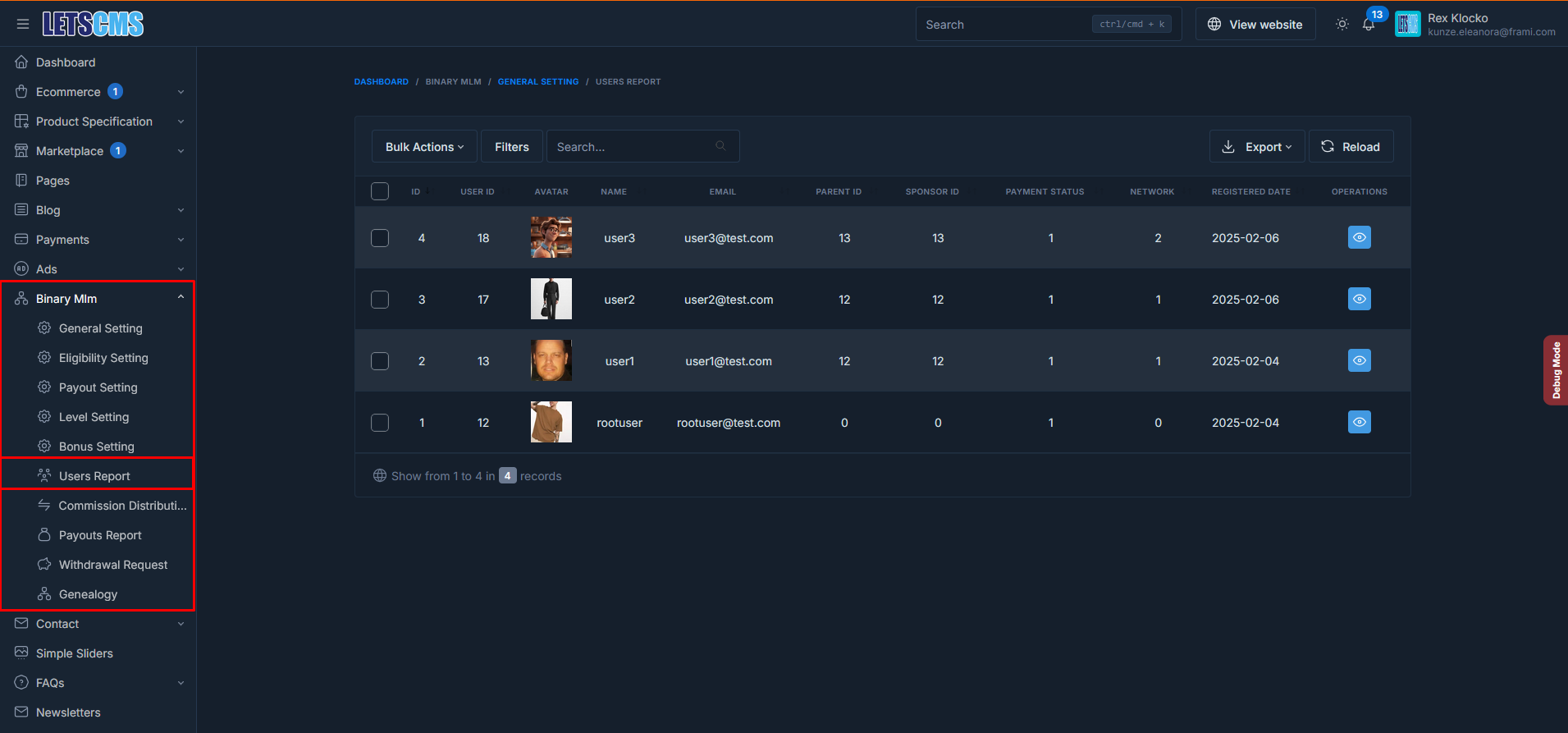
Task: Expand the Export dropdown
Action: click(x=1257, y=147)
